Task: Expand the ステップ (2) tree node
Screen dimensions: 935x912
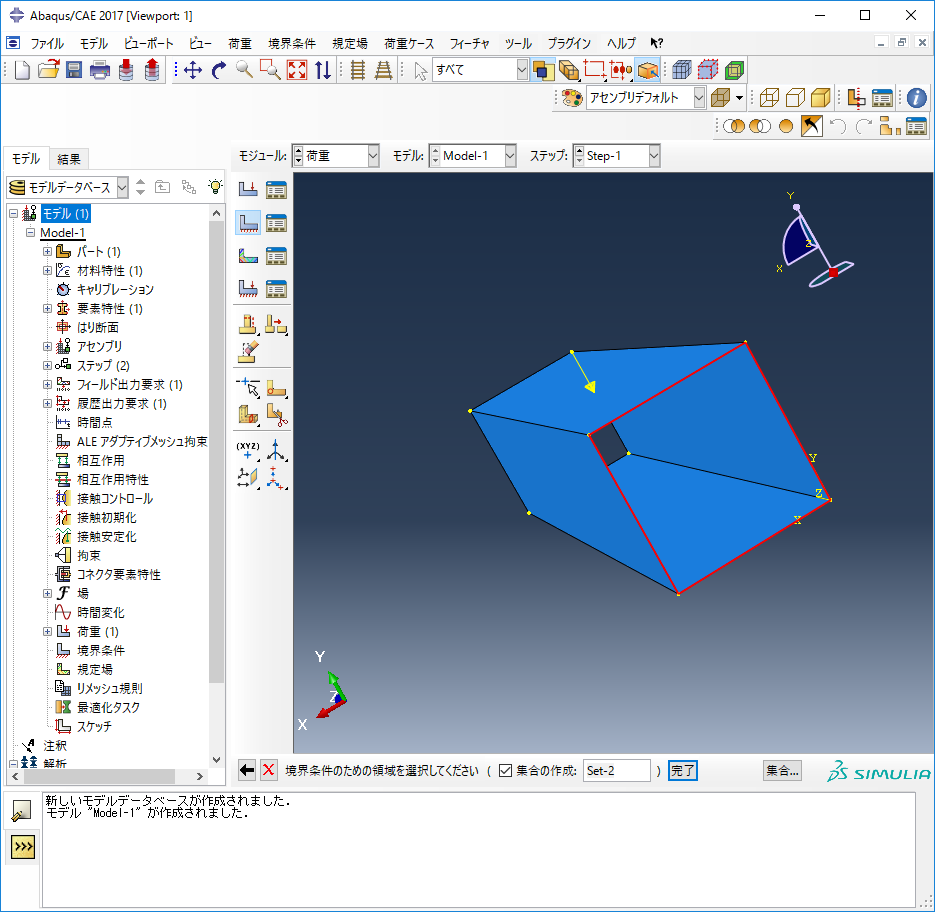Action: (47, 366)
